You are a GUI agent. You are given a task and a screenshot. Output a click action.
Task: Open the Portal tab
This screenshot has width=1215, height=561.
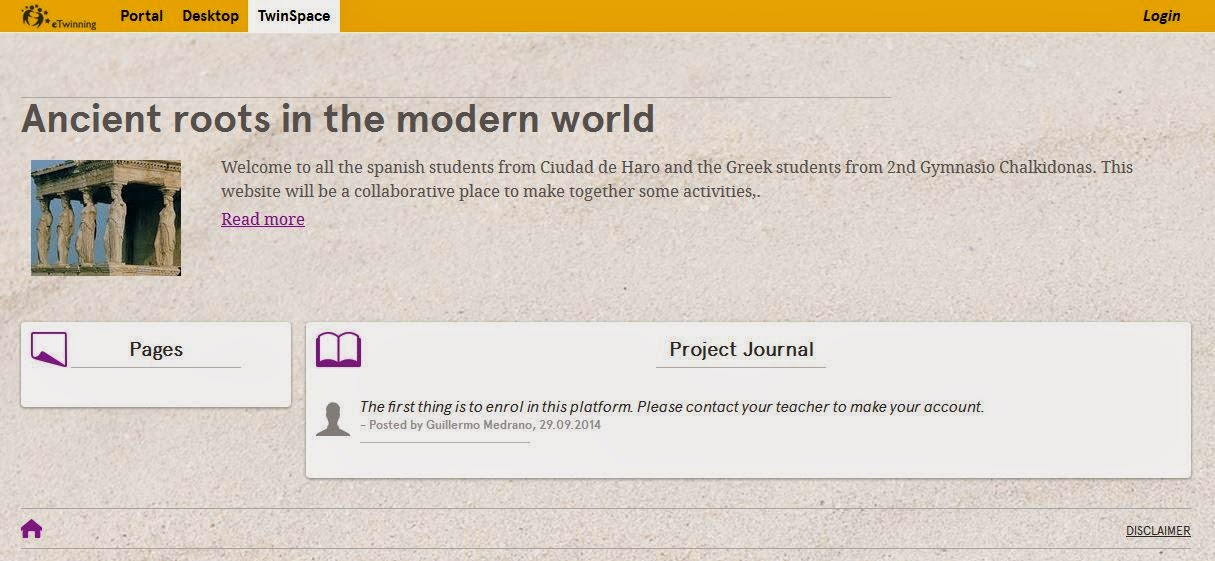141,16
